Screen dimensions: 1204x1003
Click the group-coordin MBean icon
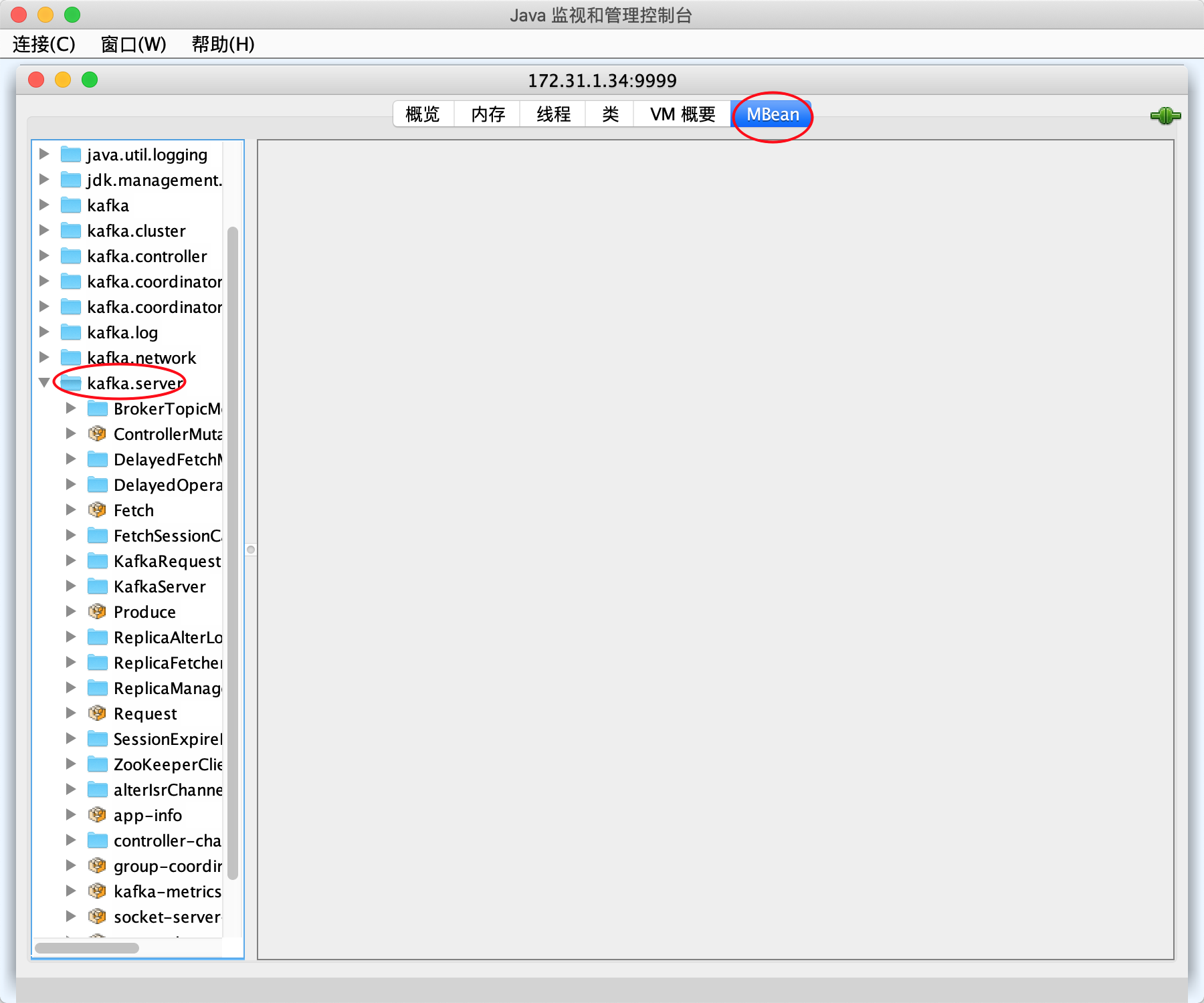coord(98,866)
